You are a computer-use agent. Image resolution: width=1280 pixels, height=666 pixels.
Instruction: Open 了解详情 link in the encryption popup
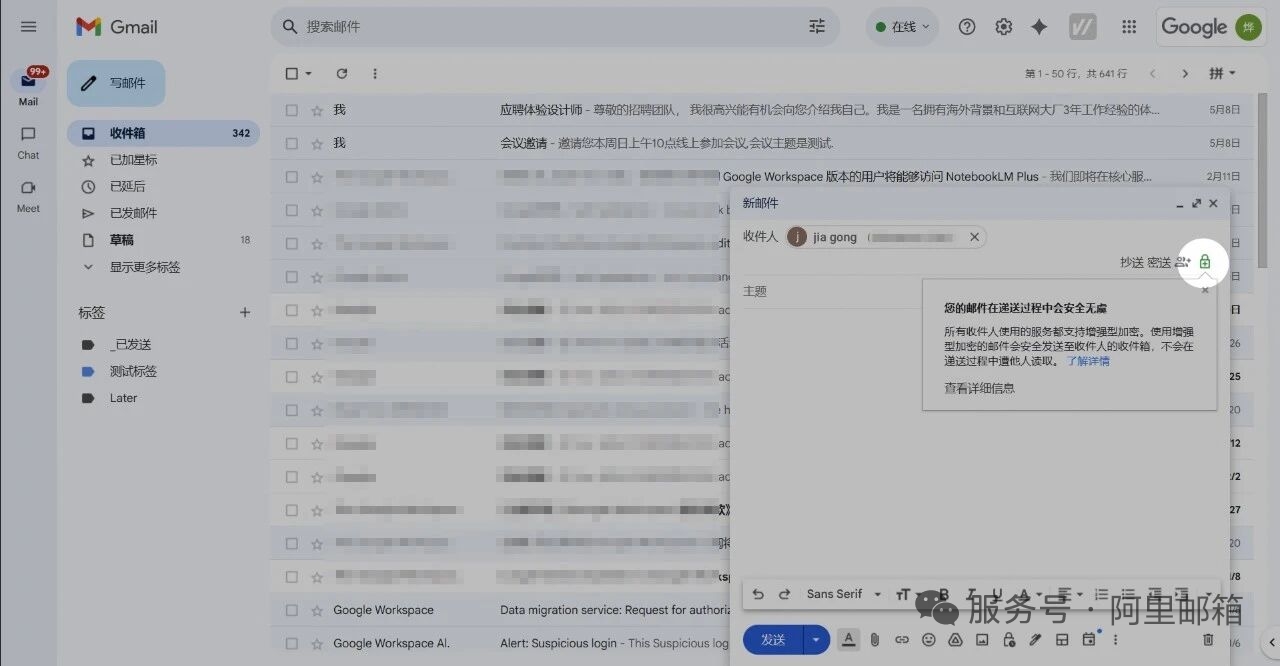coord(1087,361)
